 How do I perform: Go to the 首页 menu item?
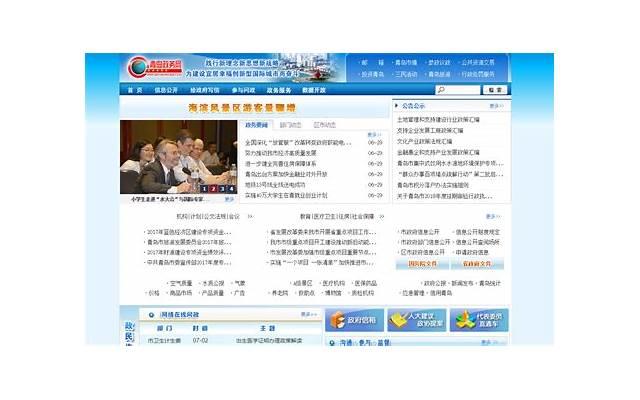(x=135, y=90)
